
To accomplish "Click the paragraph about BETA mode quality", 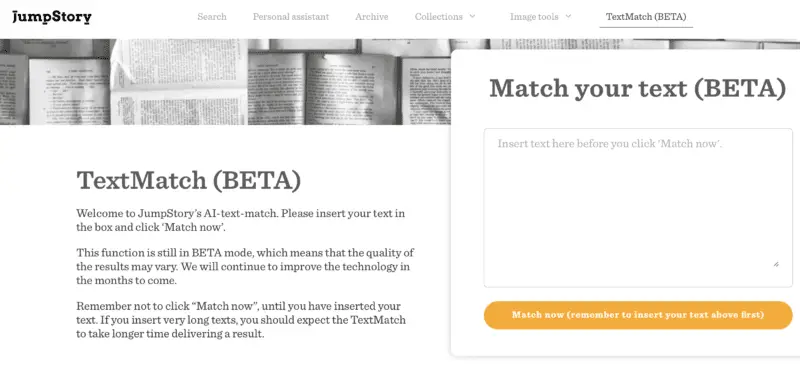I will [245, 267].
